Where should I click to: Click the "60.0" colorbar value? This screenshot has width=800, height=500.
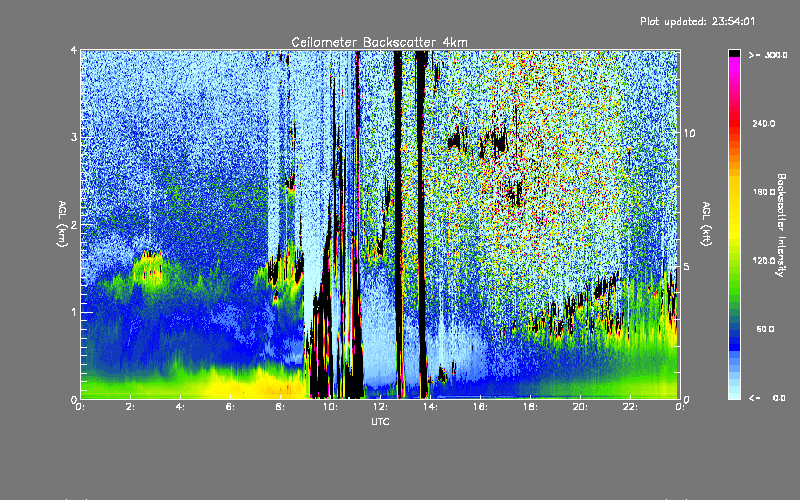(x=765, y=329)
